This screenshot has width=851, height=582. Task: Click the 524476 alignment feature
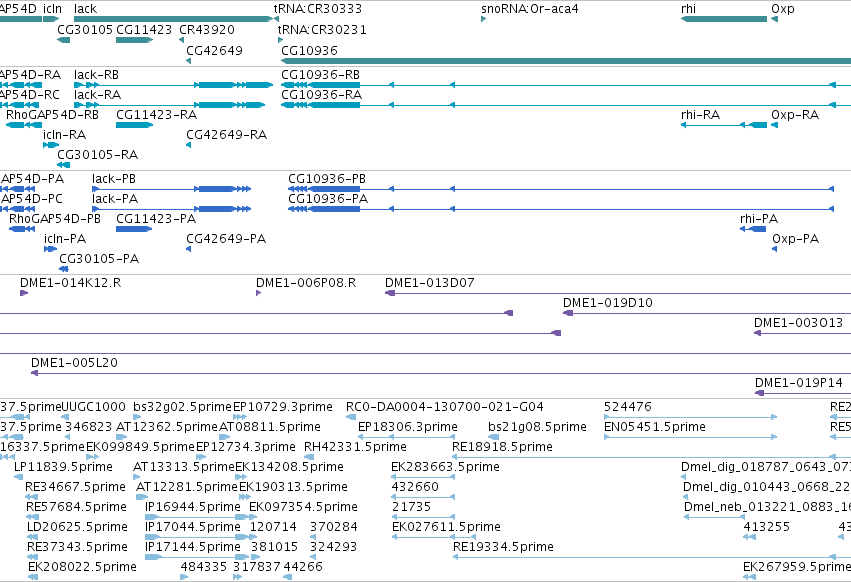(x=690, y=417)
